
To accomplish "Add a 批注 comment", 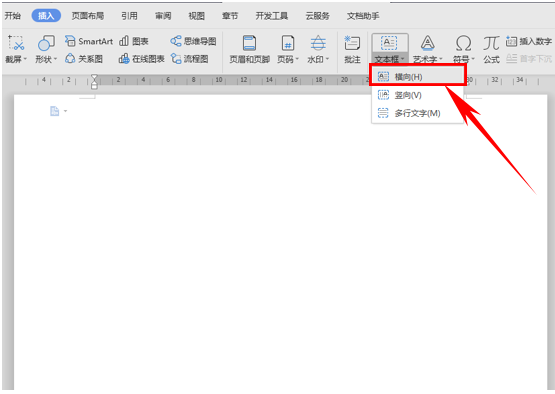I will point(352,50).
